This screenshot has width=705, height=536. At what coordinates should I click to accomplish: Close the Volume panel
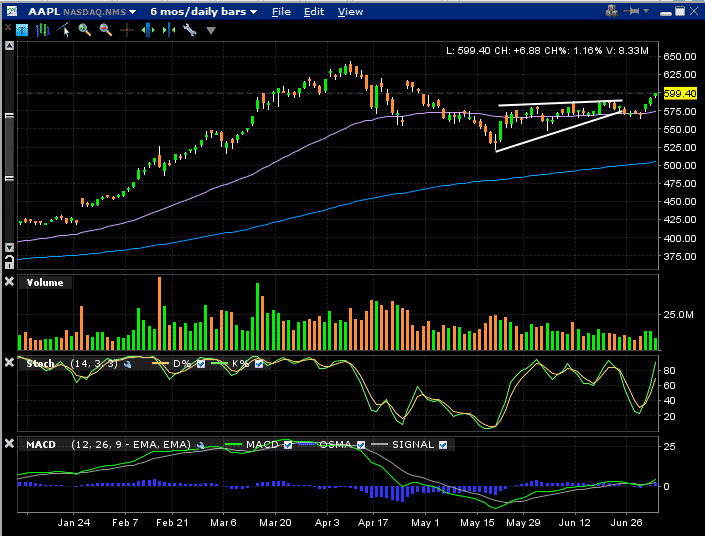click(x=9, y=281)
